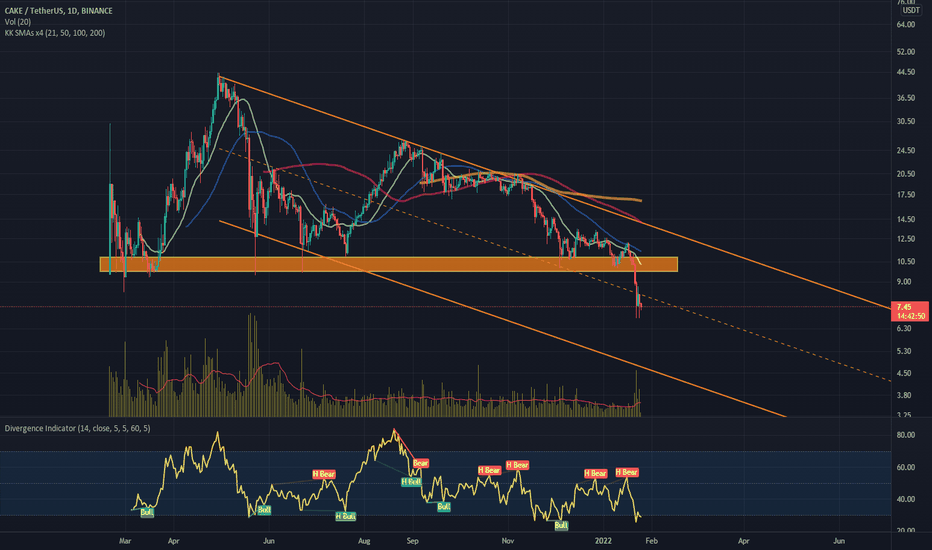This screenshot has height=550, width=932.
Task: Click the 24.50 price axis value
Action: click(906, 150)
